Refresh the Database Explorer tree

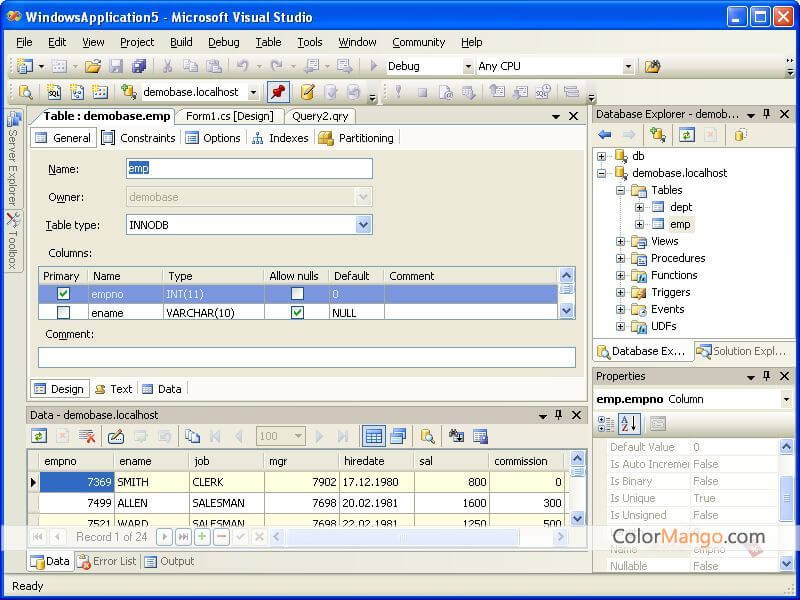[687, 135]
